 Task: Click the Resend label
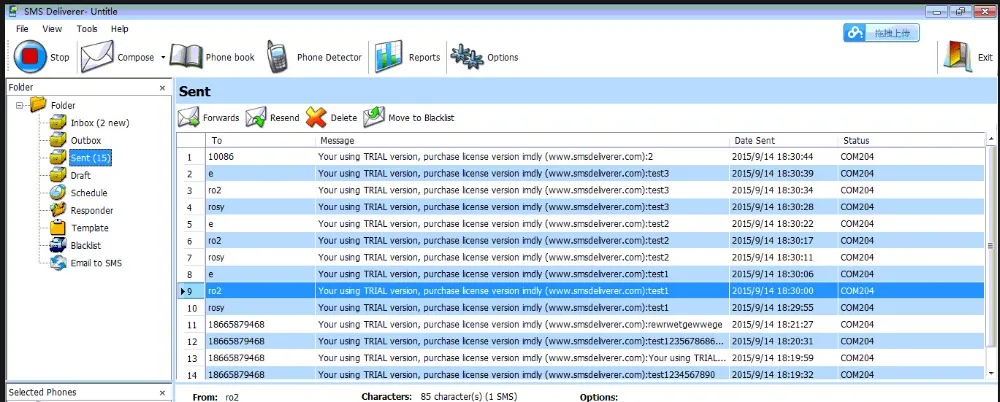pos(284,118)
